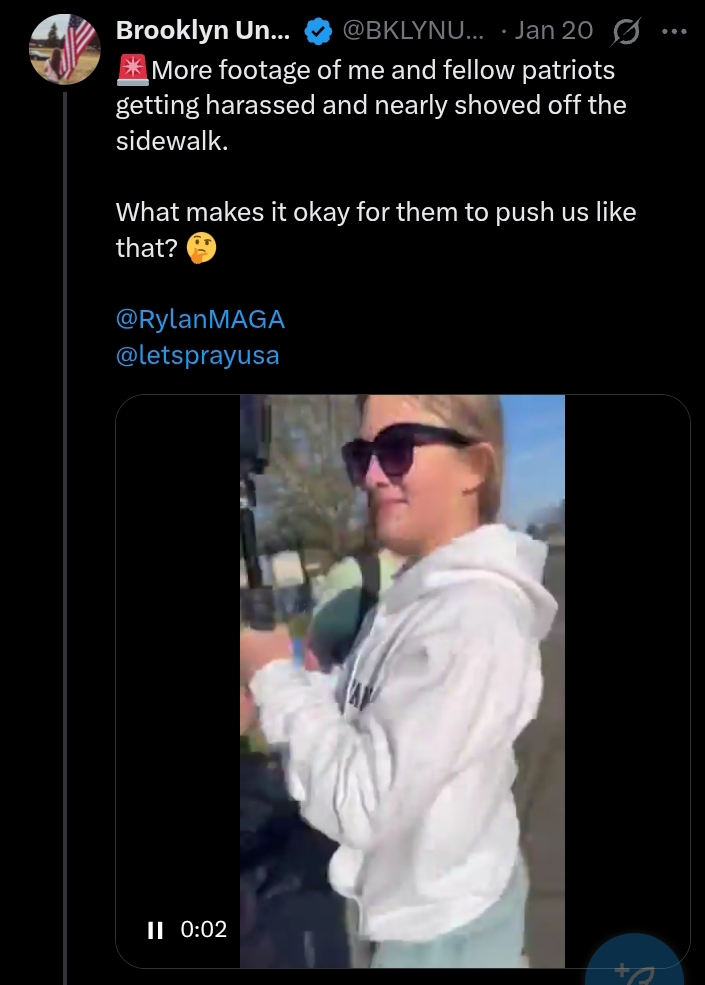Click the blue verified badge
The image size is (705, 985).
[x=318, y=32]
